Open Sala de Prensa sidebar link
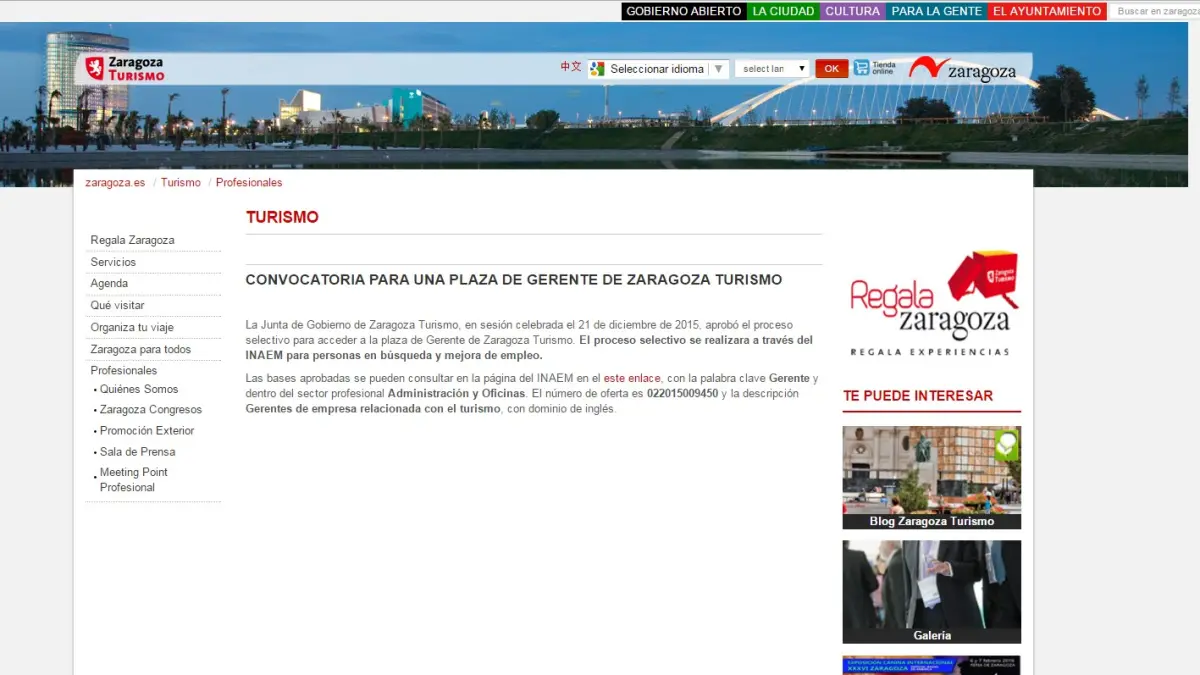Image resolution: width=1200 pixels, height=675 pixels. [x=137, y=452]
